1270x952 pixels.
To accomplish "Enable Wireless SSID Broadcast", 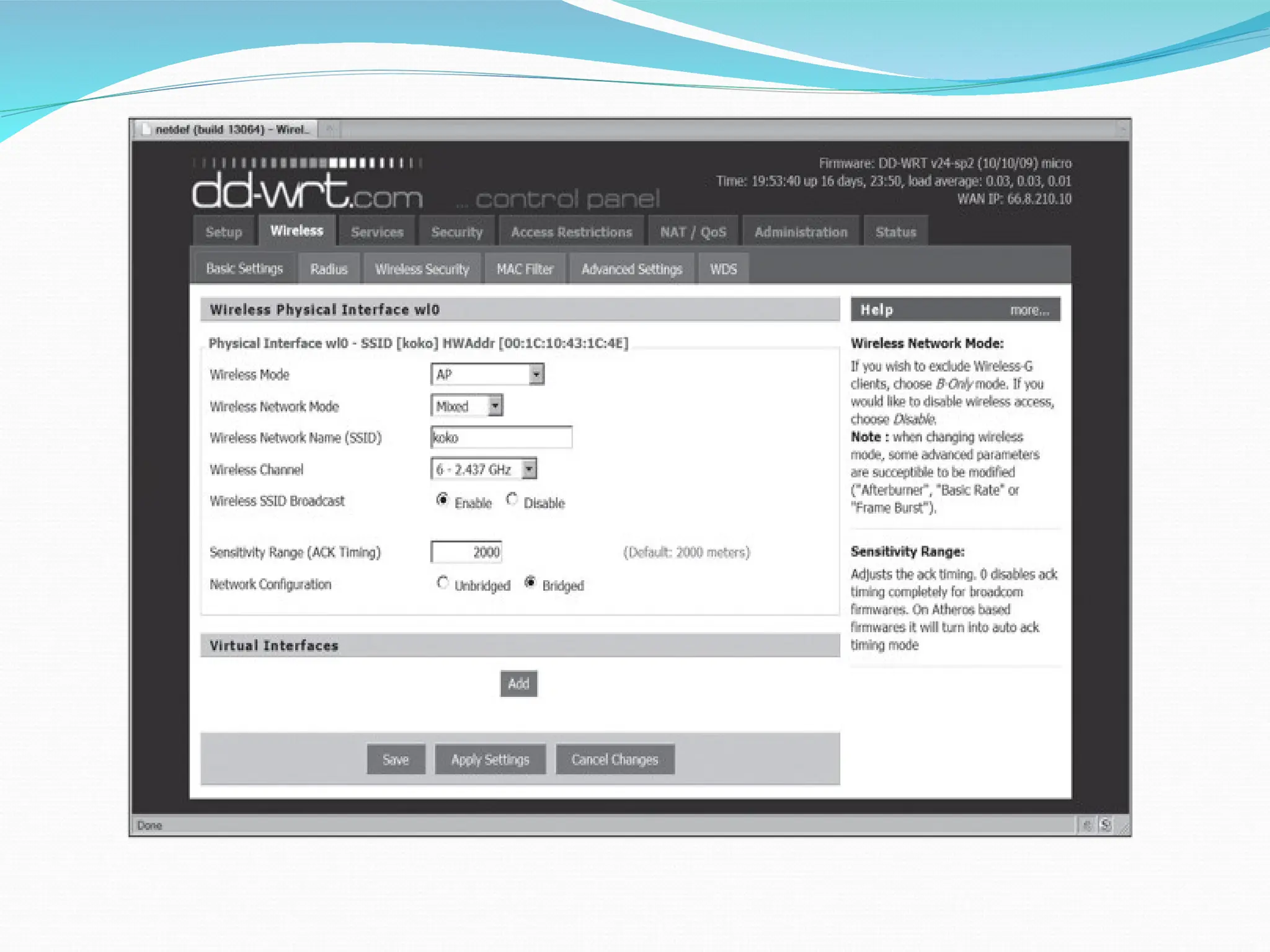I will [x=442, y=500].
